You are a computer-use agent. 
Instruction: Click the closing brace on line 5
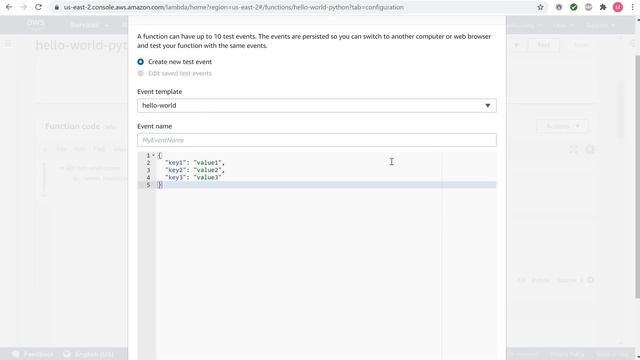pyautogui.click(x=160, y=185)
